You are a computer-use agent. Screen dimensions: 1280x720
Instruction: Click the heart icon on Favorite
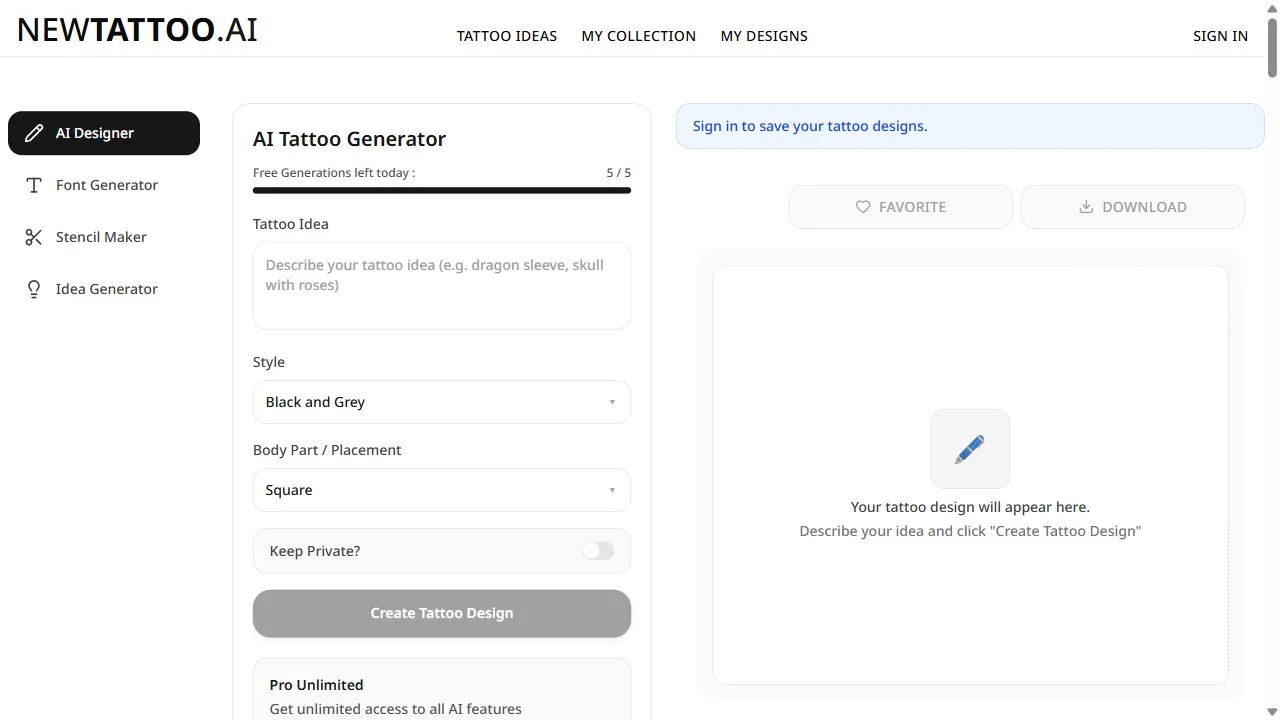pyautogui.click(x=863, y=207)
